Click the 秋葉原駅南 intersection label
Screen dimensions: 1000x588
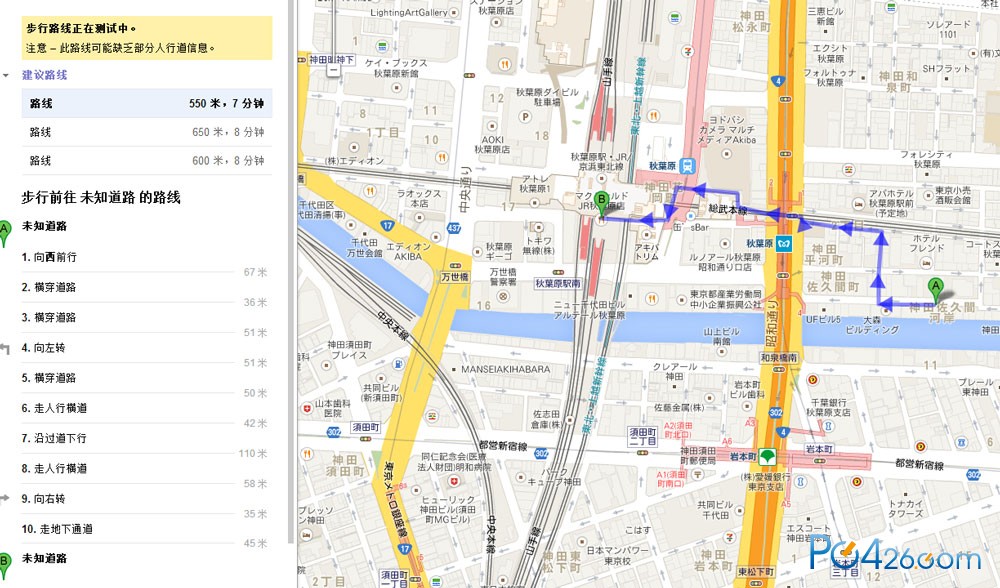click(x=558, y=283)
